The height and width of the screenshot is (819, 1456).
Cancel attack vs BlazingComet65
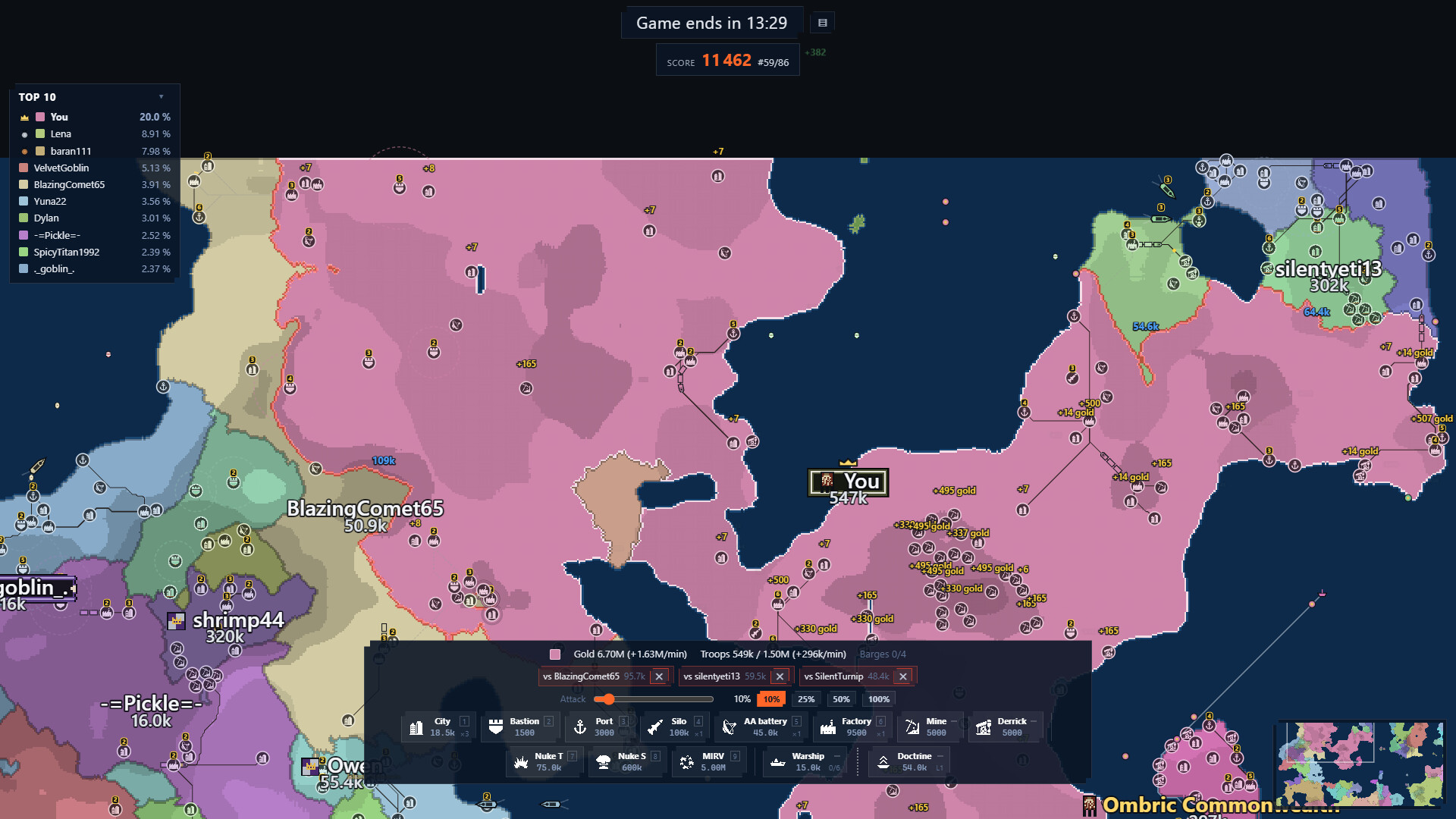pyautogui.click(x=659, y=676)
